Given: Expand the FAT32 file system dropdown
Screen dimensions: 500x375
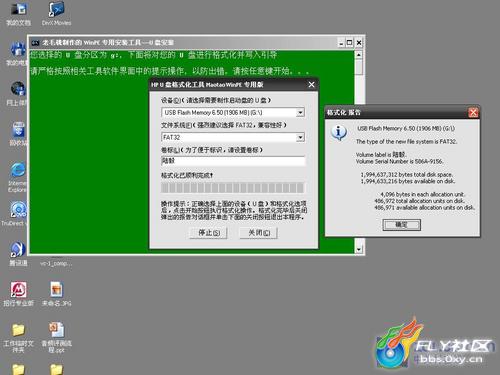Looking at the screenshot, I should 300,137.
